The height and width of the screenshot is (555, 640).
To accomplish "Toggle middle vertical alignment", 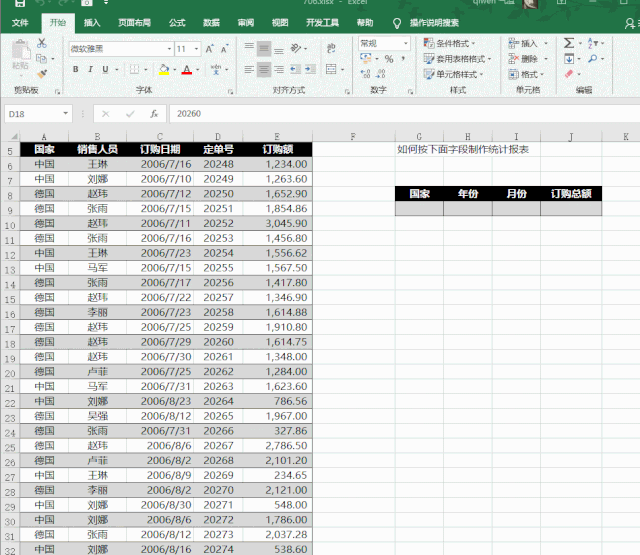I will [x=264, y=49].
